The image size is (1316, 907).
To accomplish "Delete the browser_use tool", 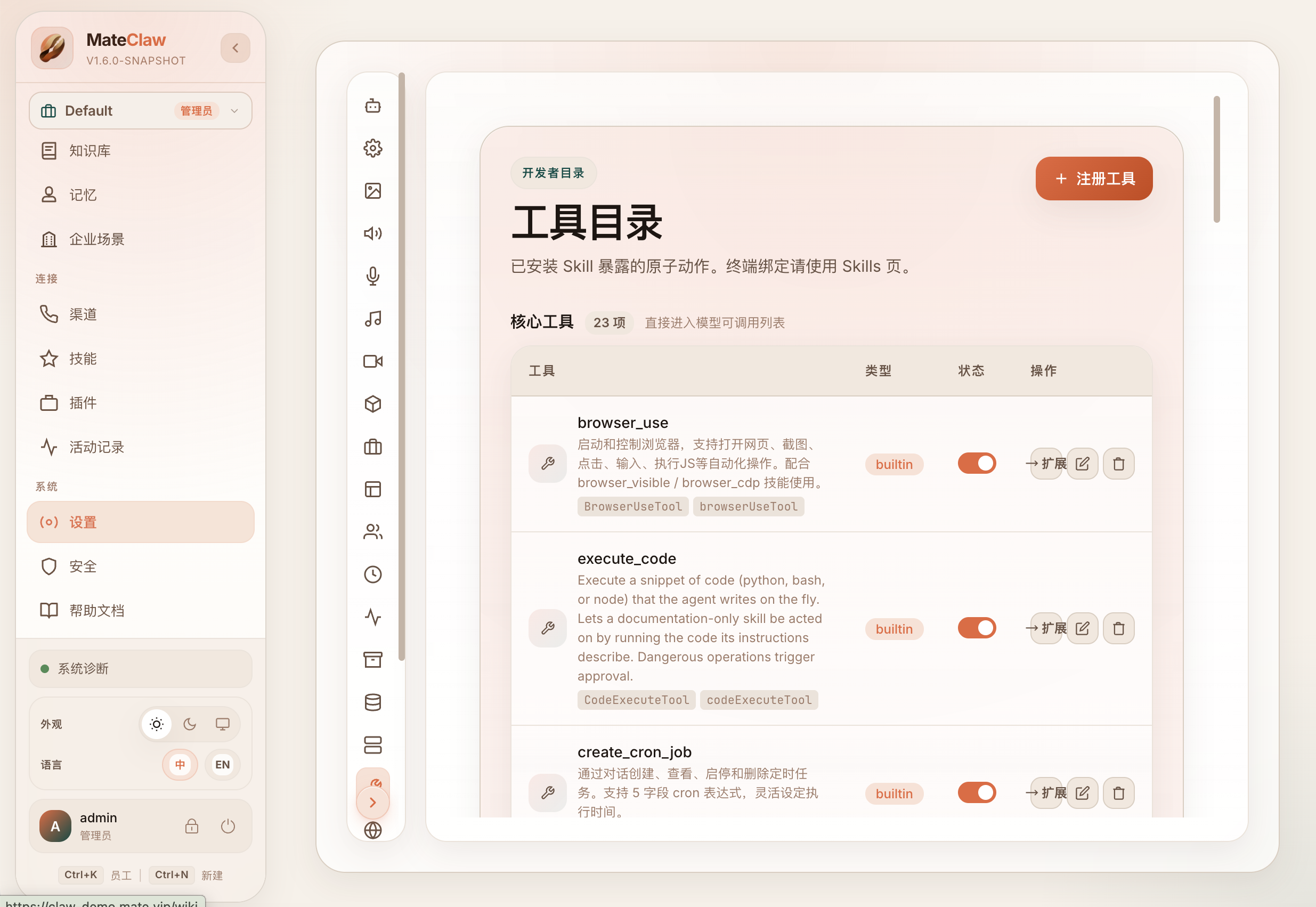I will (x=1118, y=464).
